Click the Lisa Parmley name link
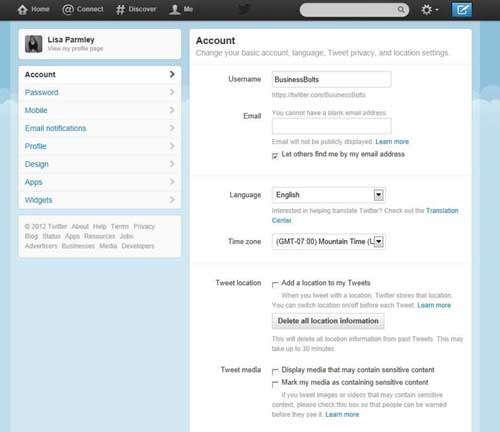Image resolution: width=500 pixels, height=432 pixels. (x=71, y=40)
